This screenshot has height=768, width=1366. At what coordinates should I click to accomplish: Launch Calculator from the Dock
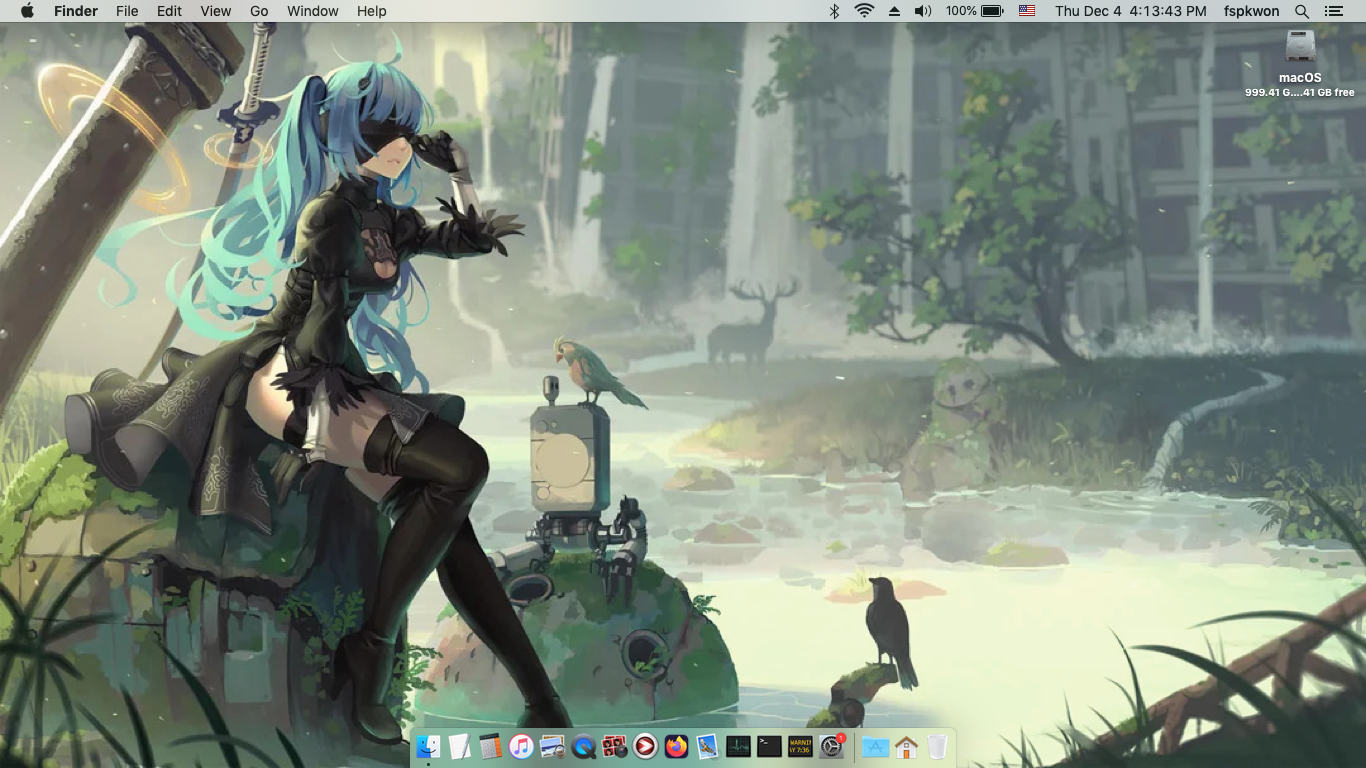(490, 746)
